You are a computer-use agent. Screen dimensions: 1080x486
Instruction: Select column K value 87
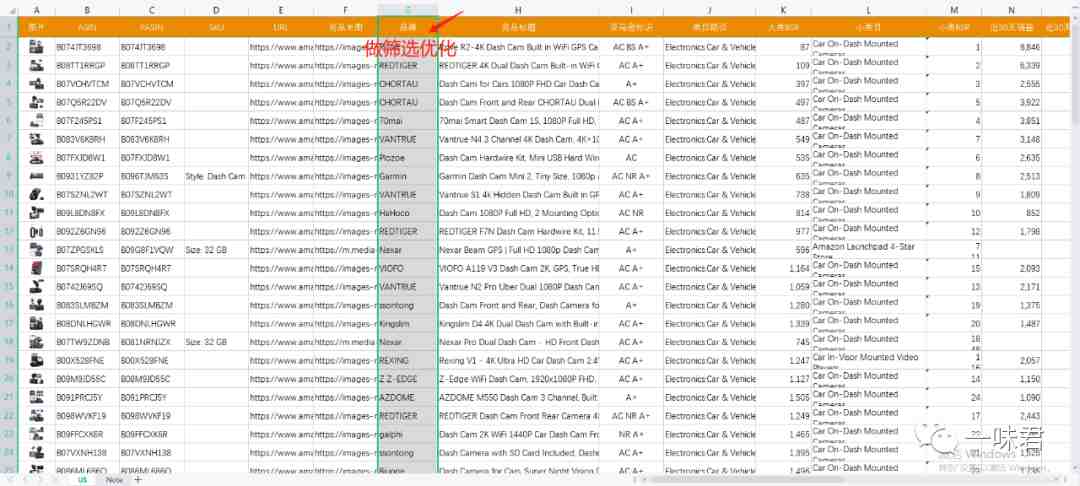784,47
